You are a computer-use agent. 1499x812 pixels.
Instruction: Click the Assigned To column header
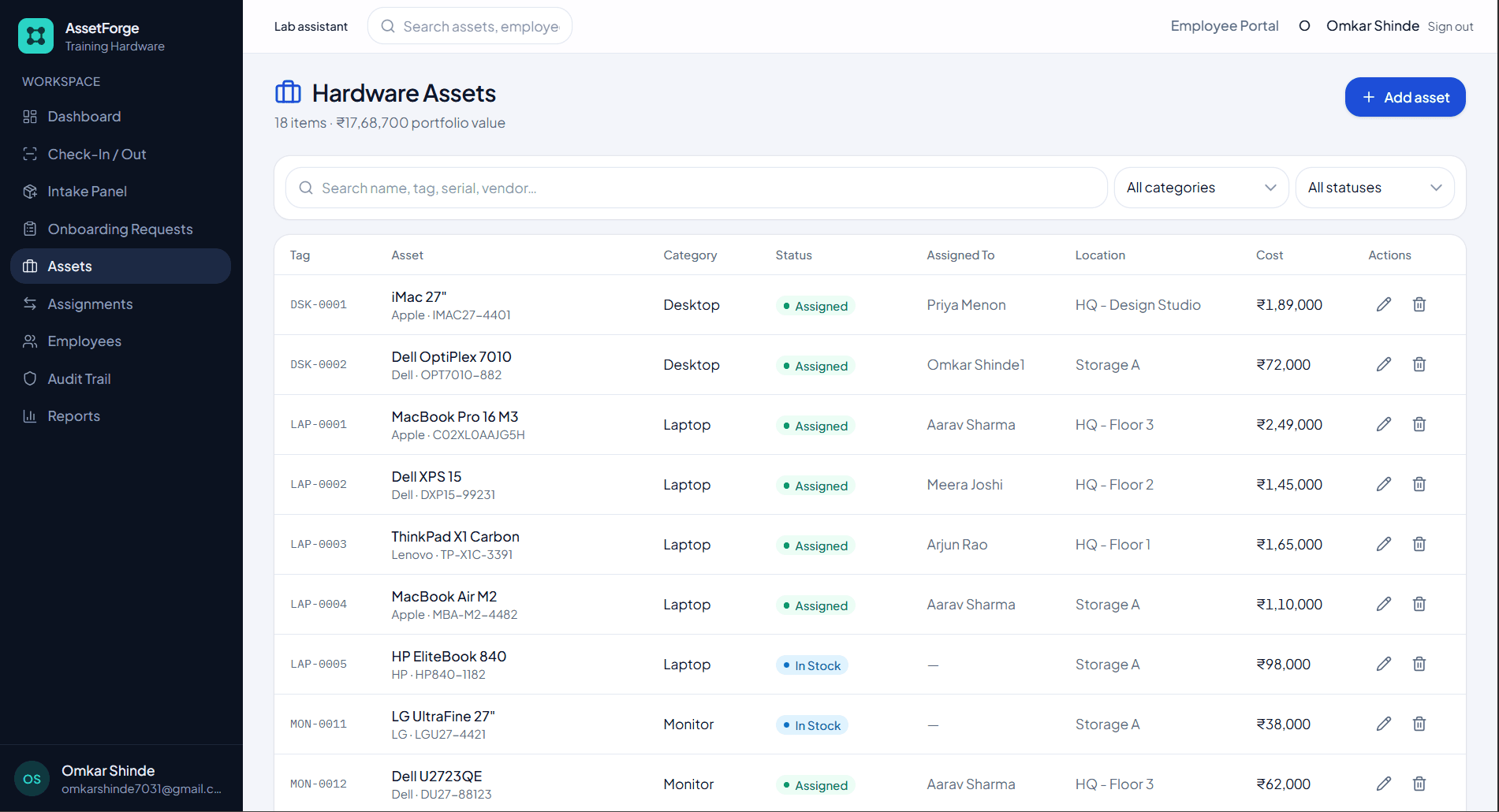click(960, 255)
